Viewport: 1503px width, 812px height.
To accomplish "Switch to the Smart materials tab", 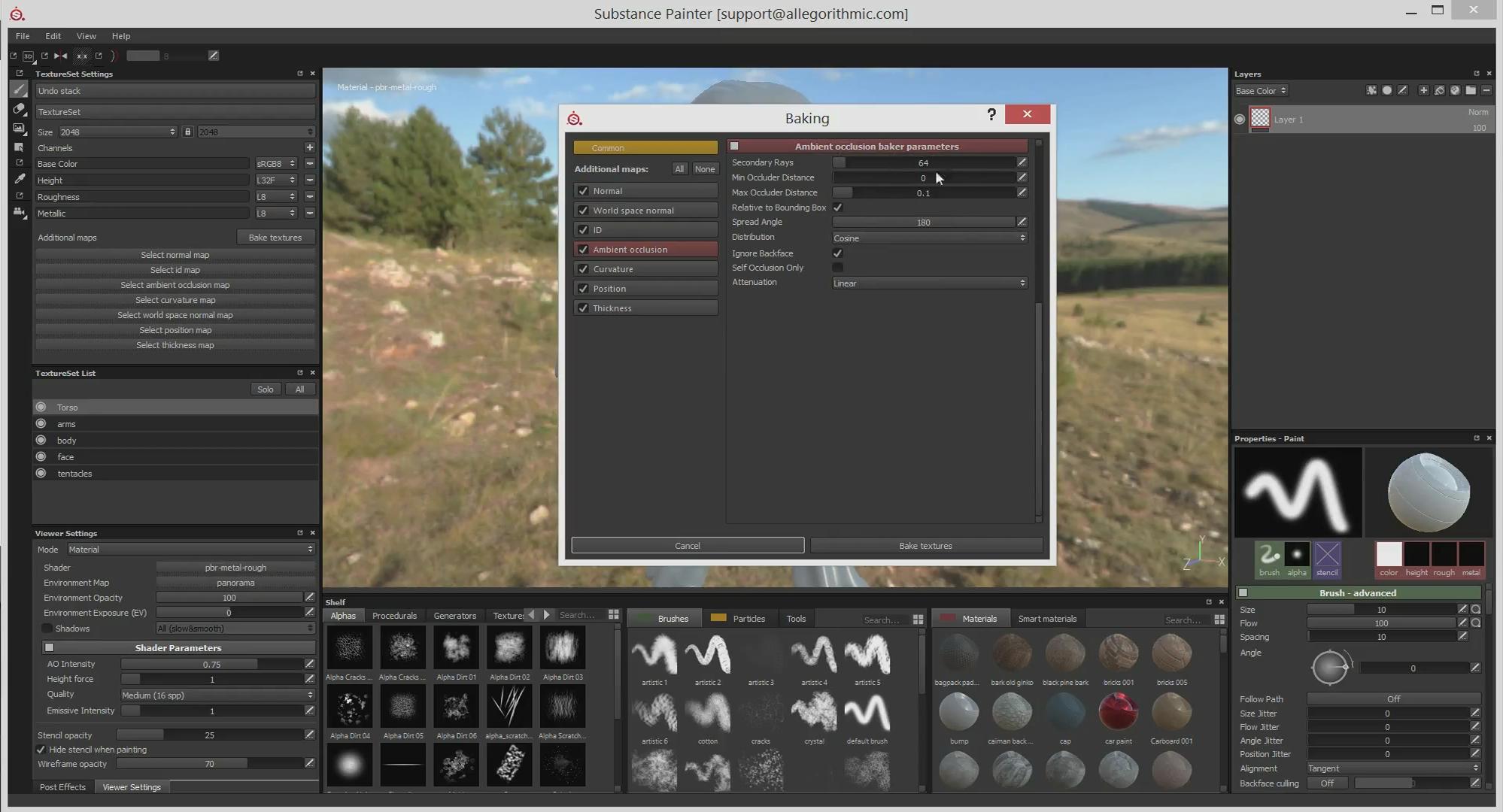I will (1046, 619).
